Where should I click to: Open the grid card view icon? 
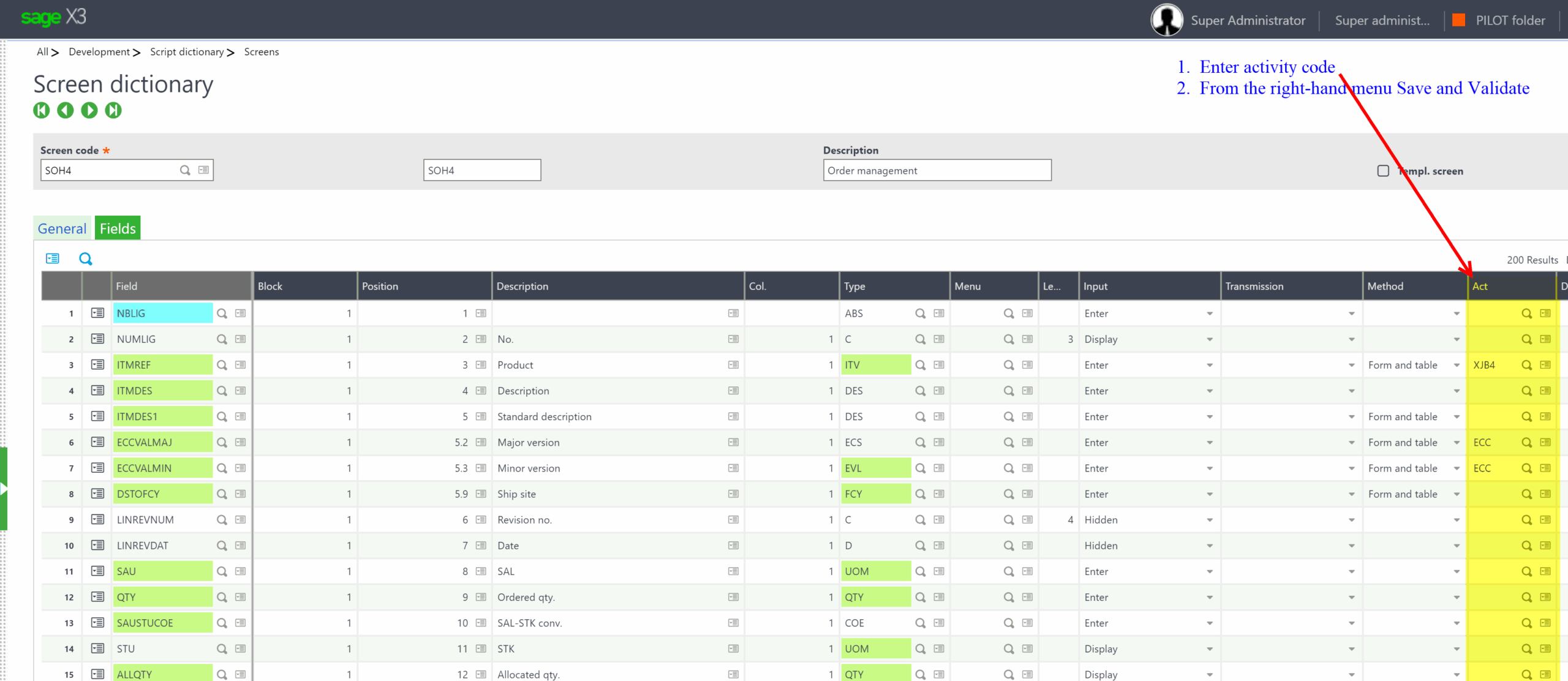(x=53, y=259)
